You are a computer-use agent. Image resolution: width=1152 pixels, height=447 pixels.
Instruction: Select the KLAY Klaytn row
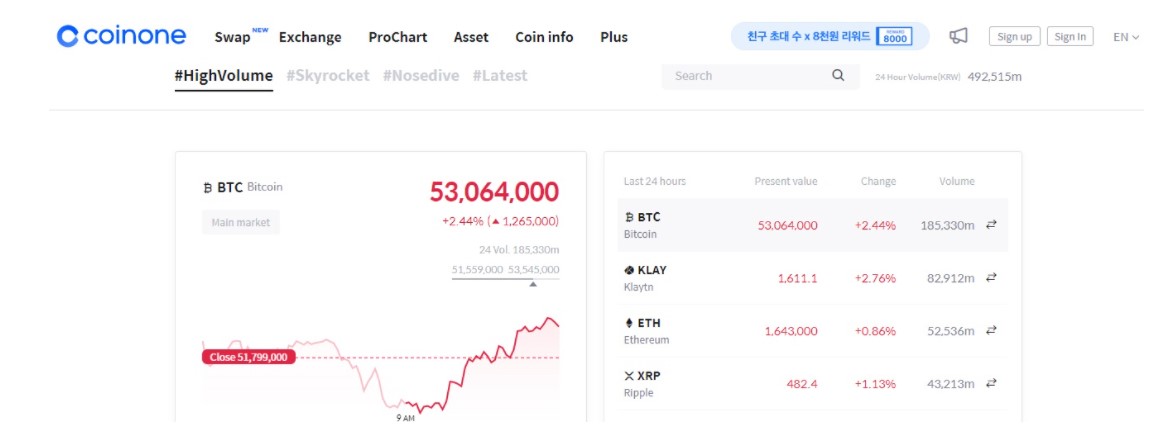pyautogui.click(x=813, y=278)
